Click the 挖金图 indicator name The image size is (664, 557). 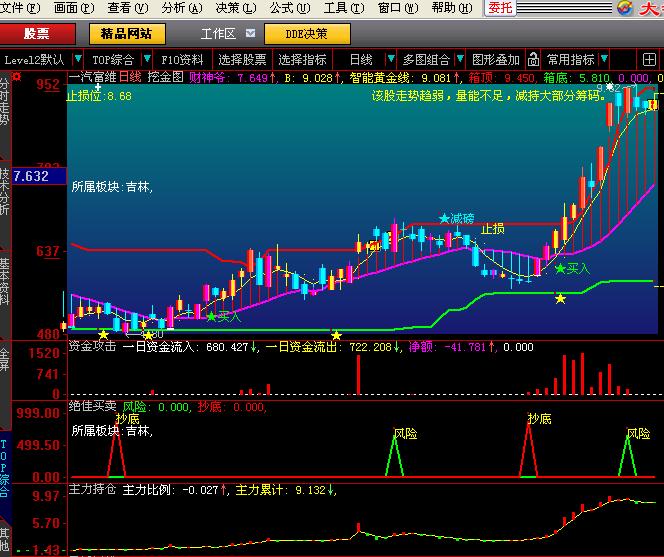(166, 77)
